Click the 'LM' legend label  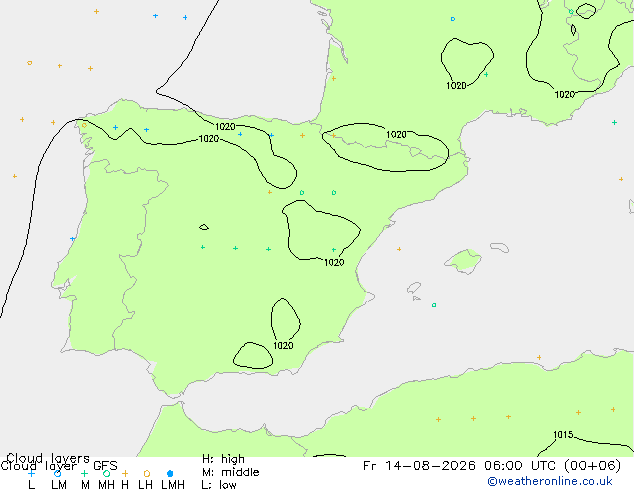[59, 485]
